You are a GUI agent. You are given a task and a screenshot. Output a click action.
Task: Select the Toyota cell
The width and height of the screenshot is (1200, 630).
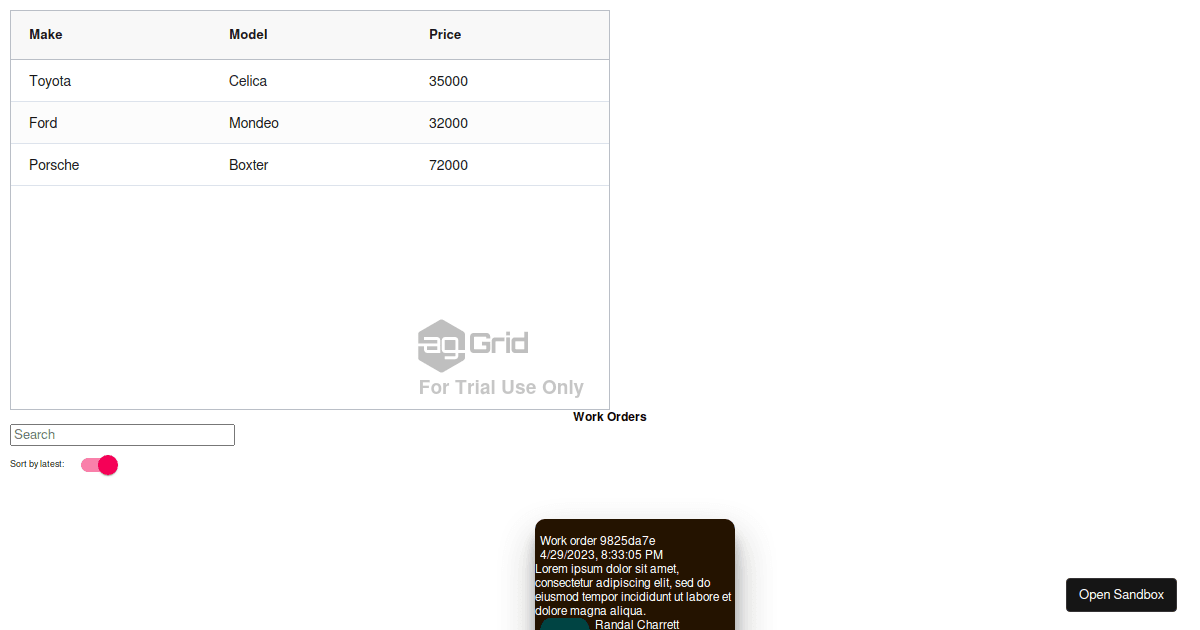[50, 81]
